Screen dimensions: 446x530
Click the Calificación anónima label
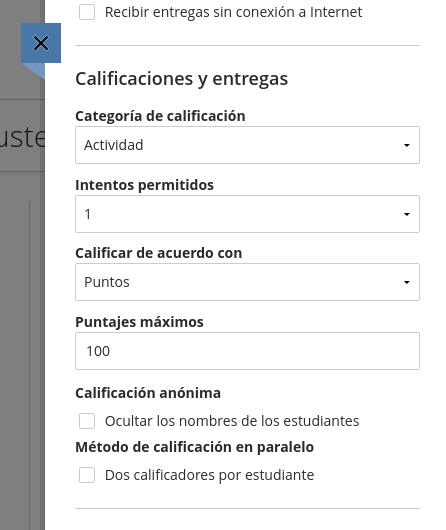tap(148, 393)
